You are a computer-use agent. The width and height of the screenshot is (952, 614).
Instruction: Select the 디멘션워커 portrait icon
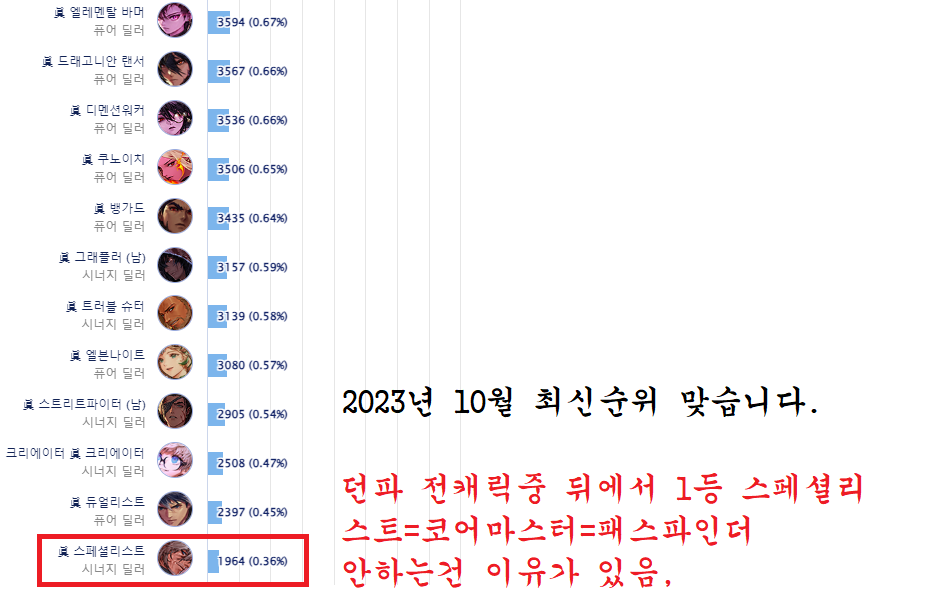click(175, 118)
